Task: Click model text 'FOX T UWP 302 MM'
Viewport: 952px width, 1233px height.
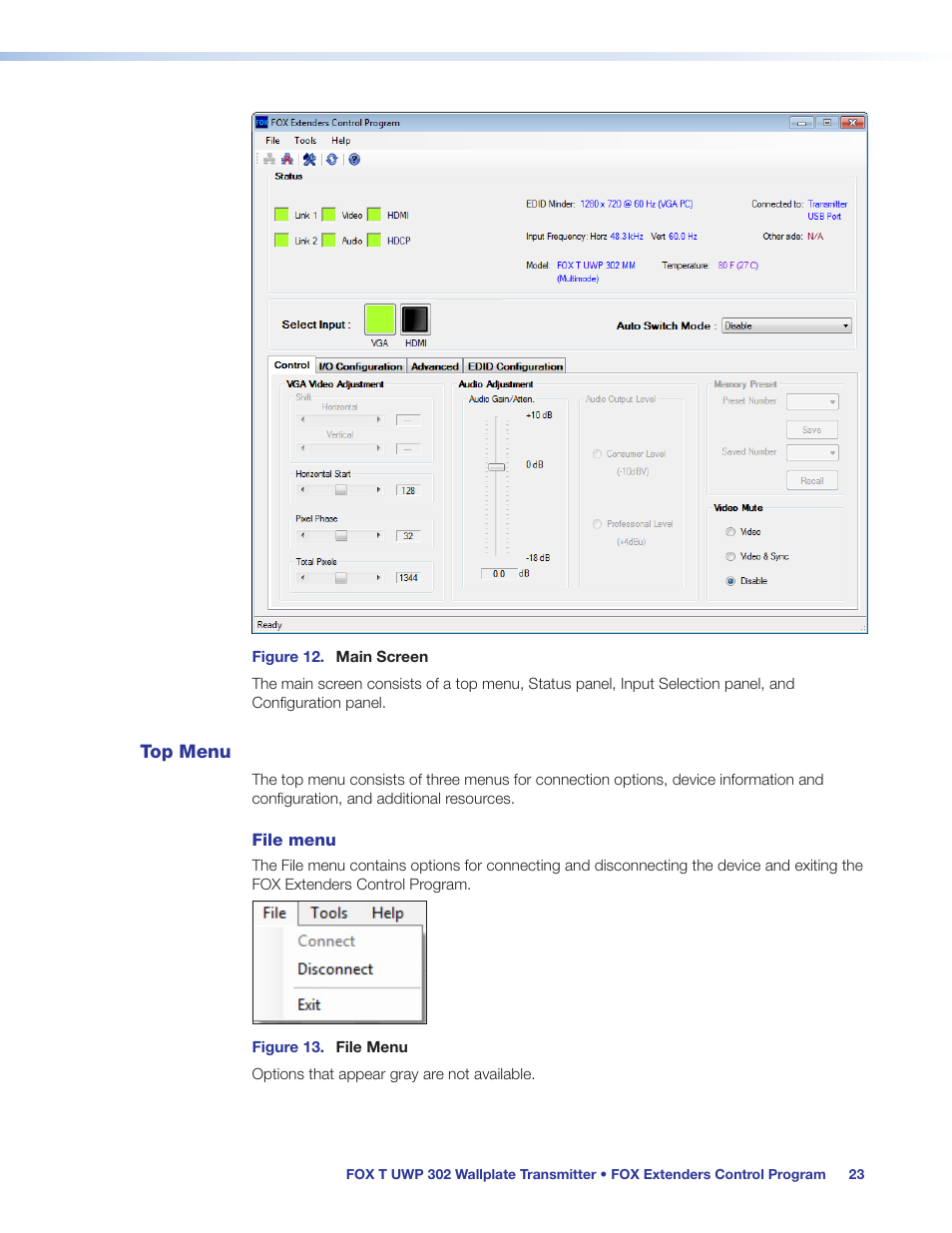Action: 596,266
